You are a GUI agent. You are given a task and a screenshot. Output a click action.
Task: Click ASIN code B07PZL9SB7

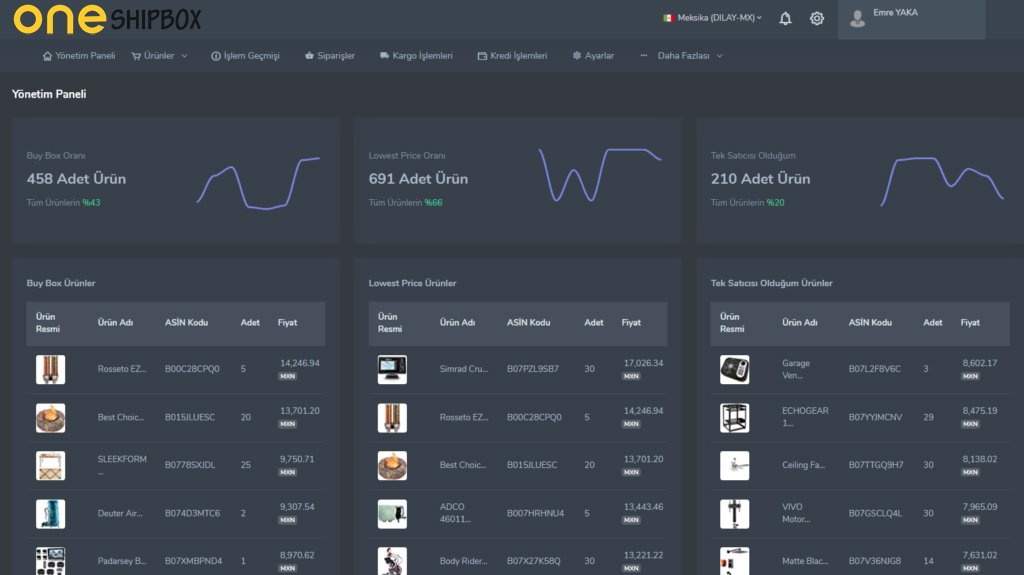click(x=533, y=369)
